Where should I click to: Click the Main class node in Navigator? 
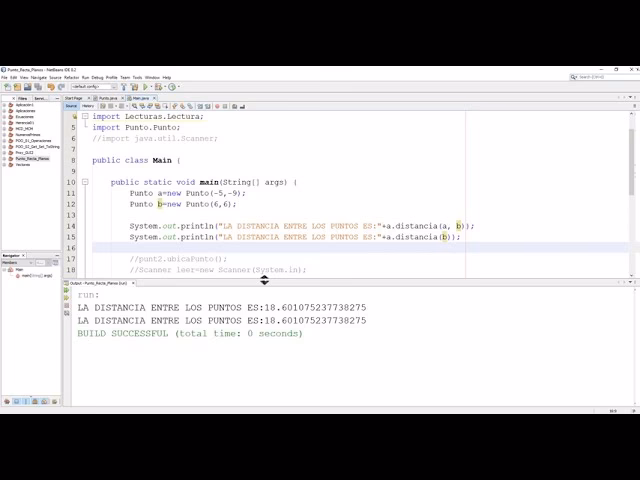(19, 269)
